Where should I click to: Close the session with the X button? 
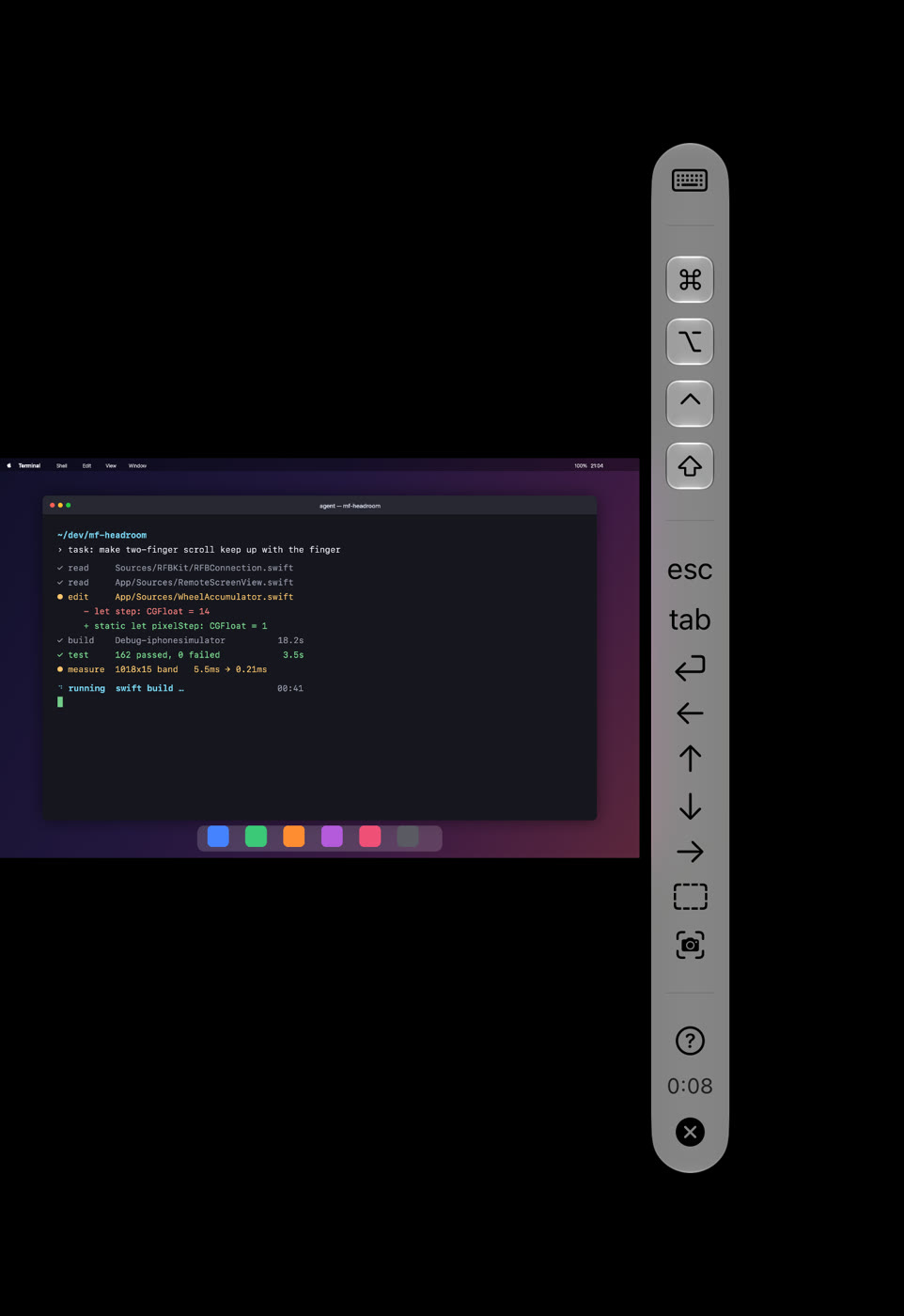click(x=690, y=1132)
